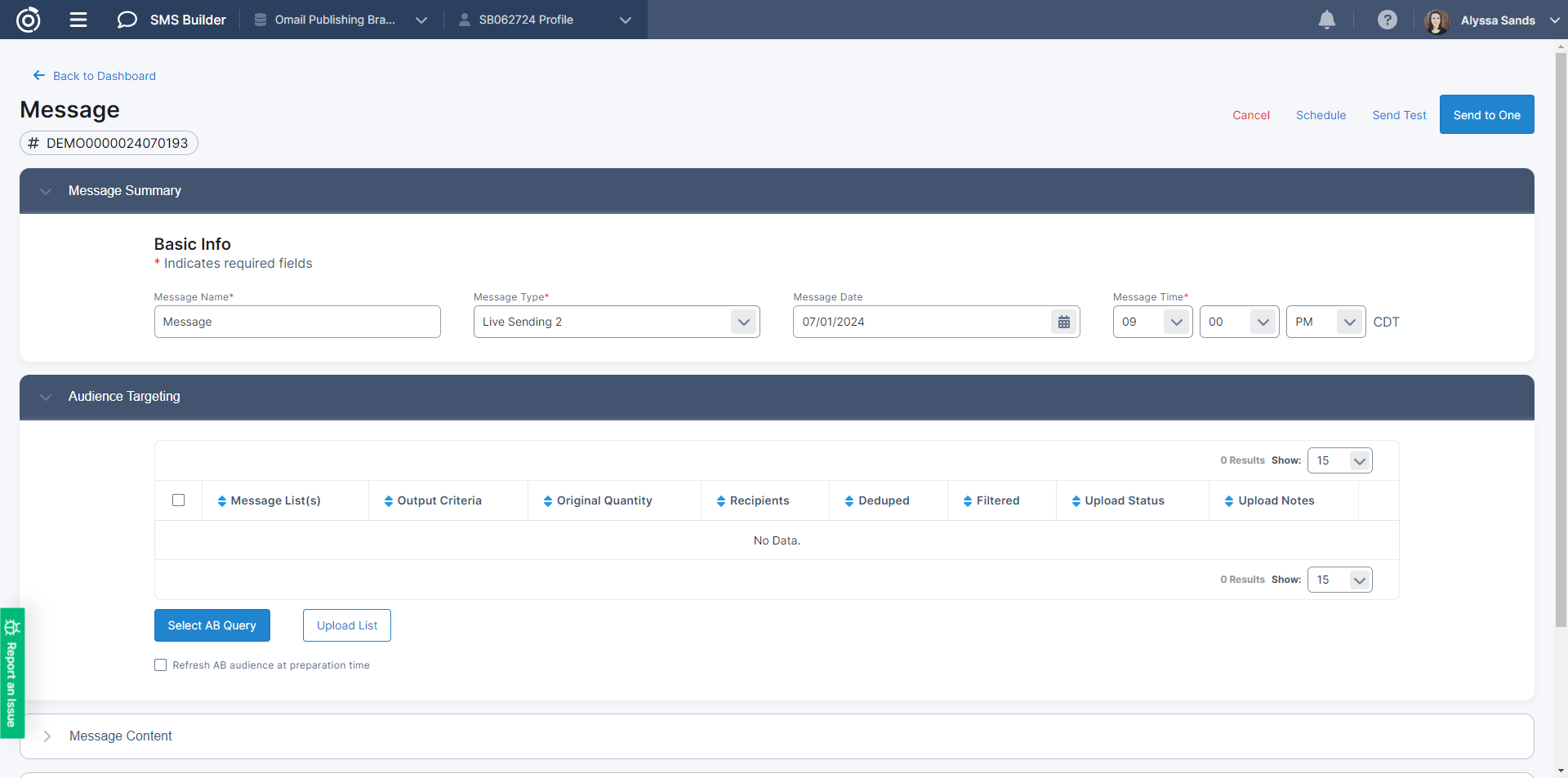Open the SB062724 Profile menu
This screenshot has width=1568, height=778.
click(545, 20)
